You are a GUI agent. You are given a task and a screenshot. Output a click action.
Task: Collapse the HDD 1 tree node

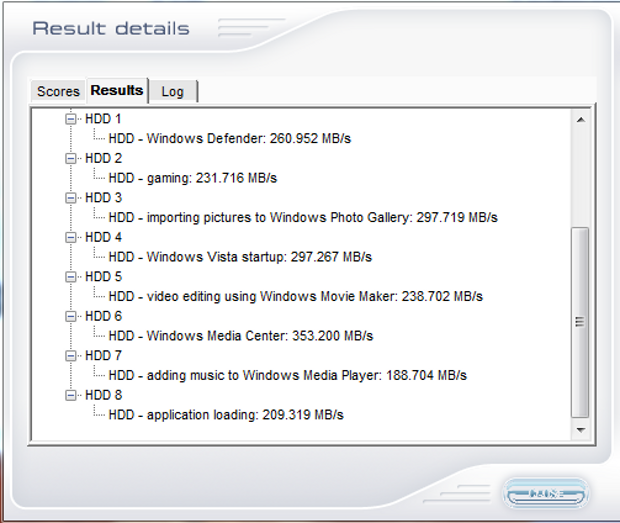pyautogui.click(x=71, y=119)
